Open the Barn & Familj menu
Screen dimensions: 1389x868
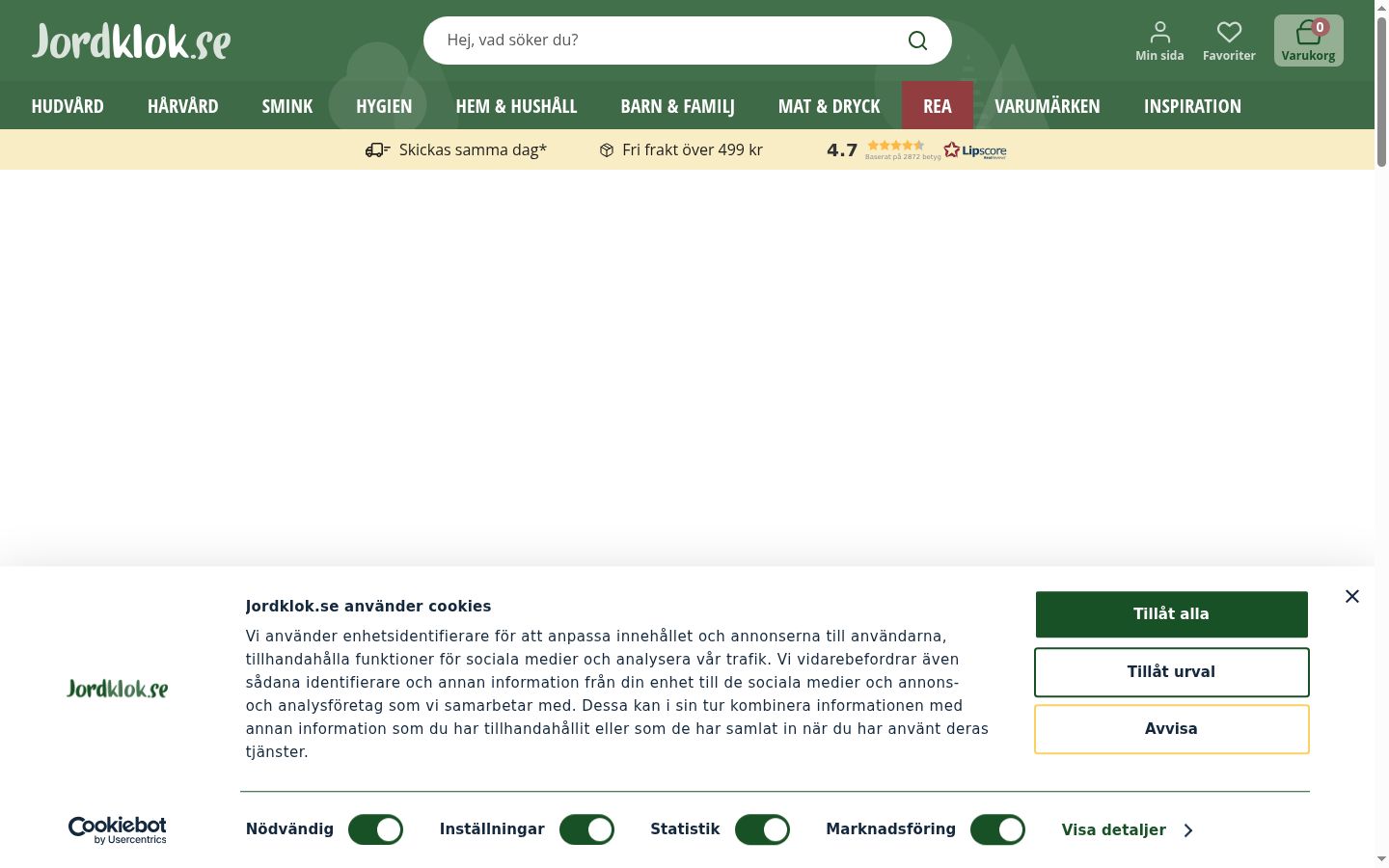click(678, 106)
